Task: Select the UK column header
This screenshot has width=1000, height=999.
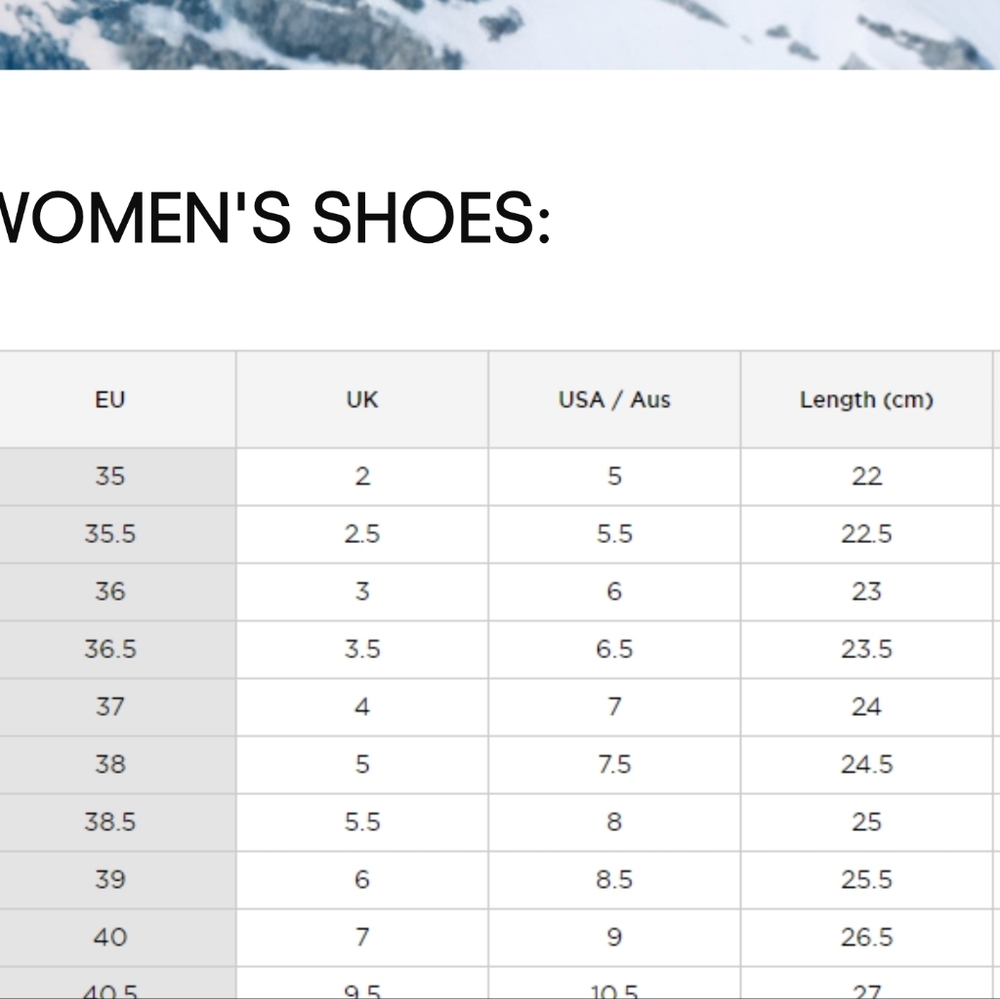Action: coord(362,399)
